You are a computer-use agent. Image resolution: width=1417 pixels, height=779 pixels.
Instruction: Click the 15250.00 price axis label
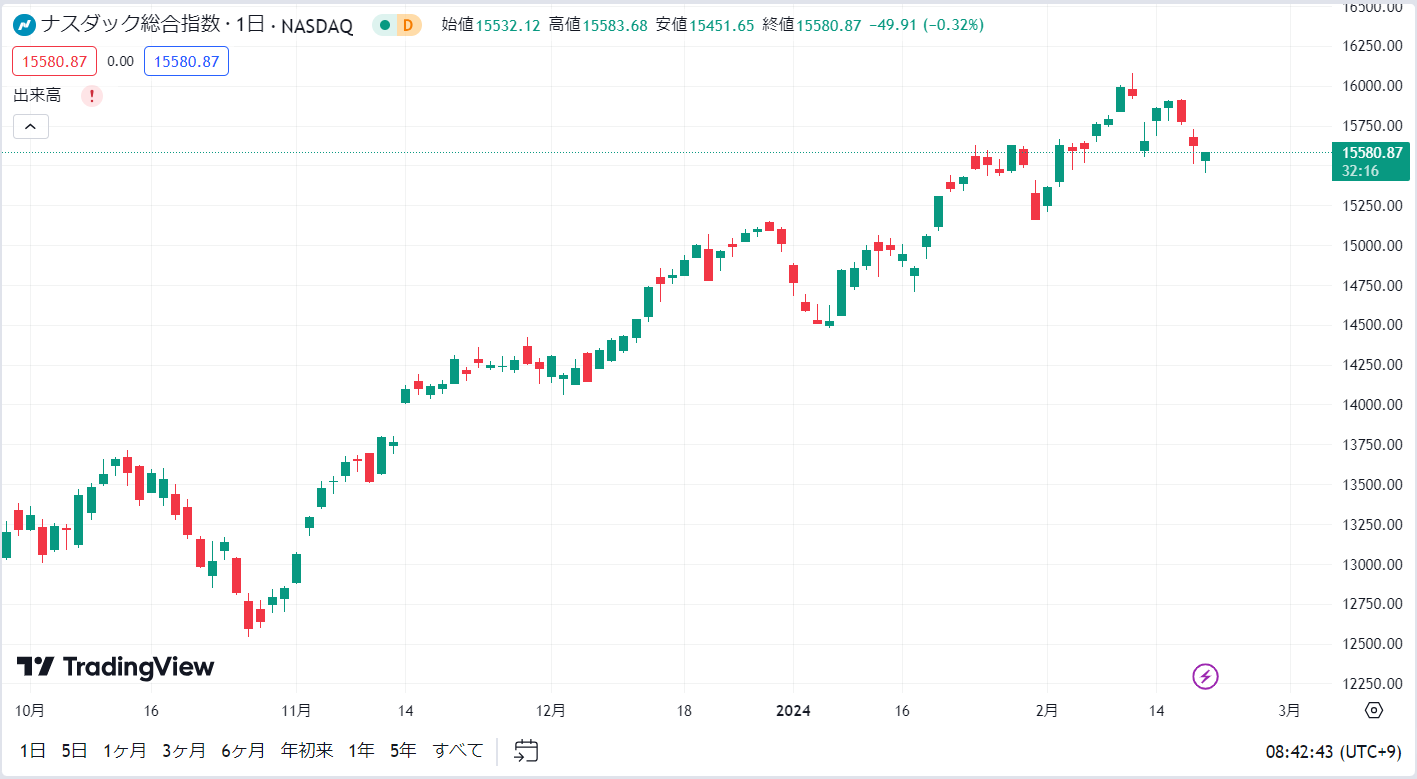click(x=1372, y=205)
